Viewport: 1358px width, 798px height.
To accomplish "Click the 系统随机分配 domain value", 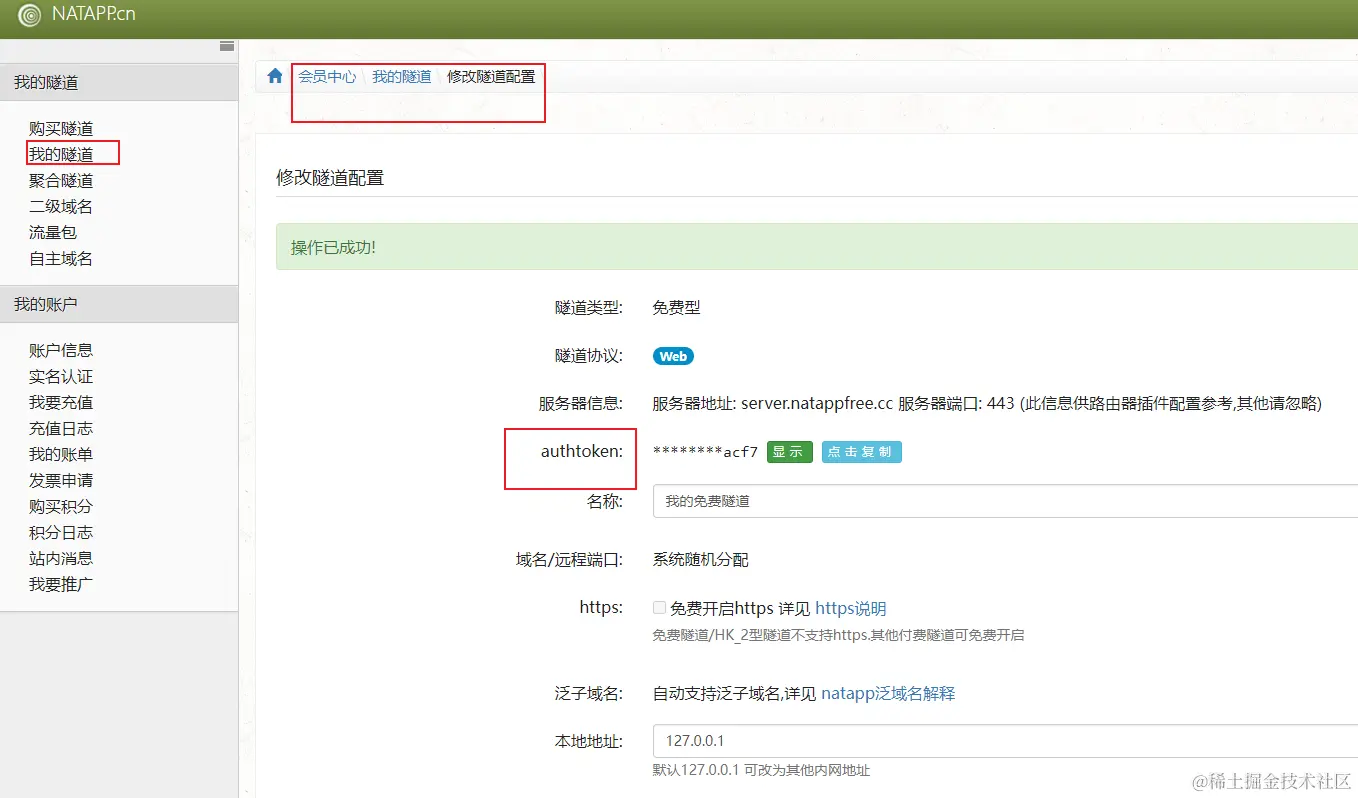I will click(701, 559).
